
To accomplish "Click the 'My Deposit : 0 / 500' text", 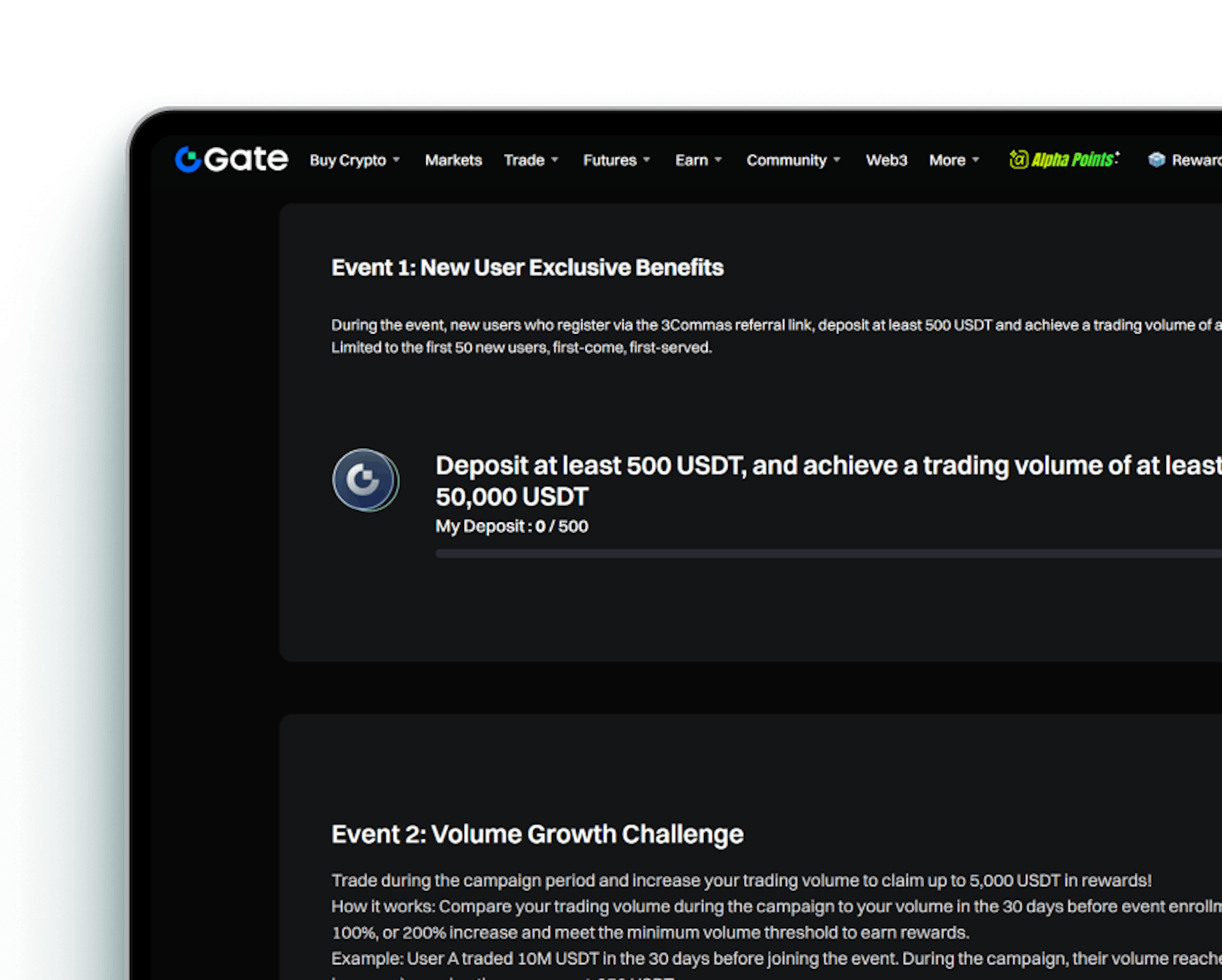I will [512, 526].
